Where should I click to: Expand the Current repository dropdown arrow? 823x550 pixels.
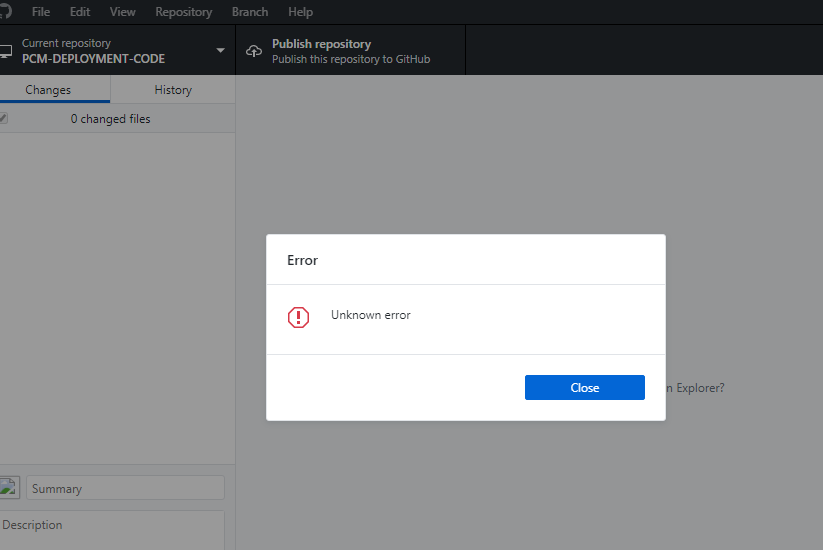pyautogui.click(x=220, y=50)
